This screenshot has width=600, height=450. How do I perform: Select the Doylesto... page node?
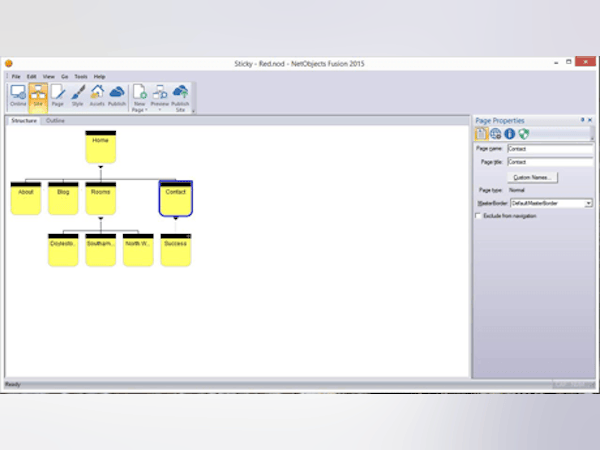tap(63, 250)
